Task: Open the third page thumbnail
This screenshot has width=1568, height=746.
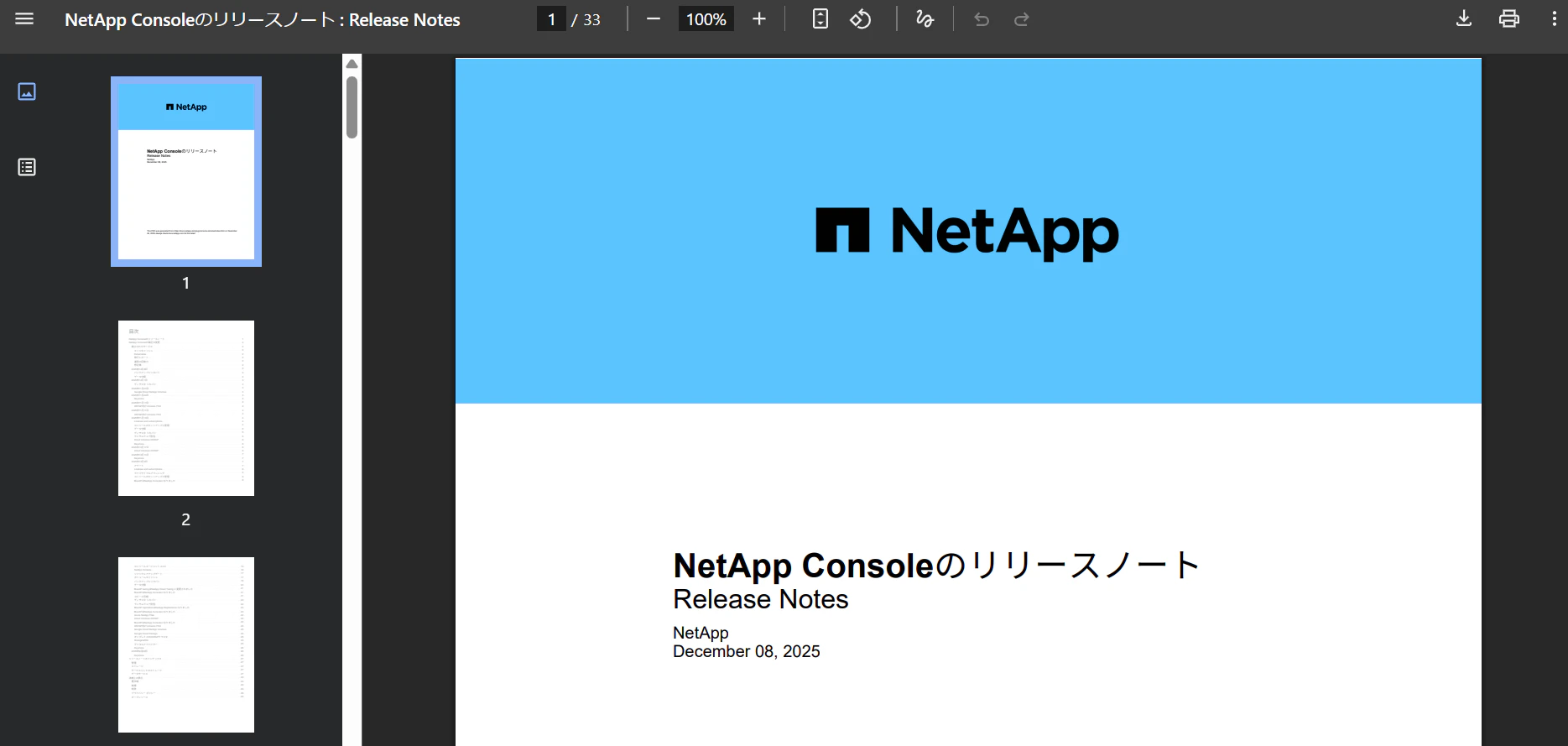Action: tap(186, 644)
